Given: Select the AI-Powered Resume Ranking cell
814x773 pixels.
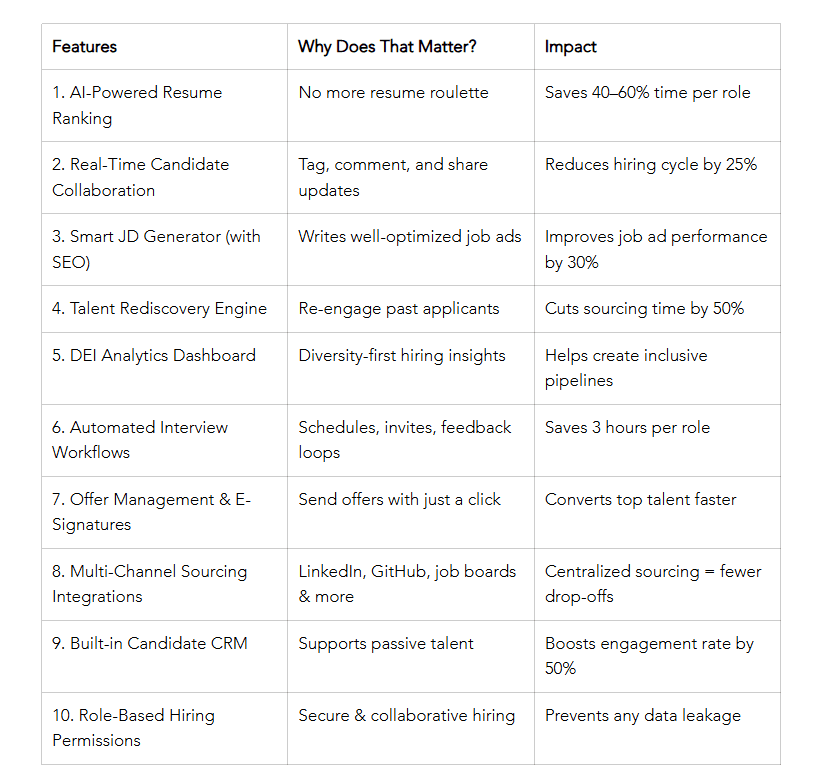Looking at the screenshot, I should (164, 105).
